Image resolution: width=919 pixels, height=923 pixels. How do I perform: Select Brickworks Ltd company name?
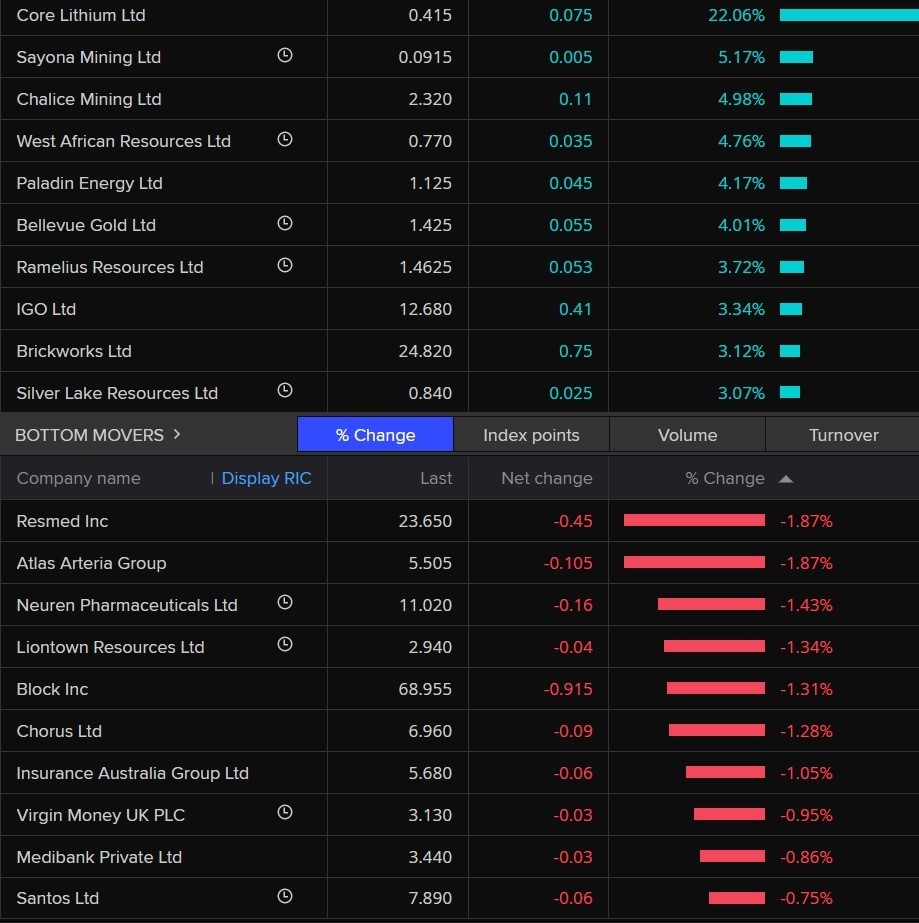(74, 351)
